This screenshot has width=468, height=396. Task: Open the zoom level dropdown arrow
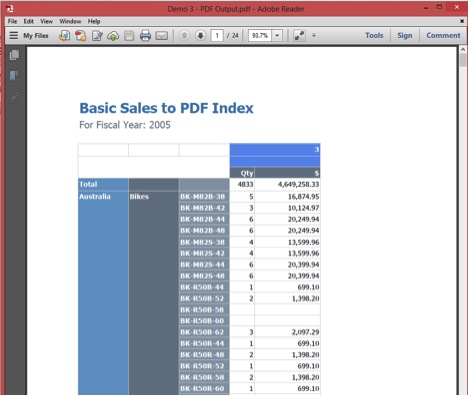tap(277, 35)
